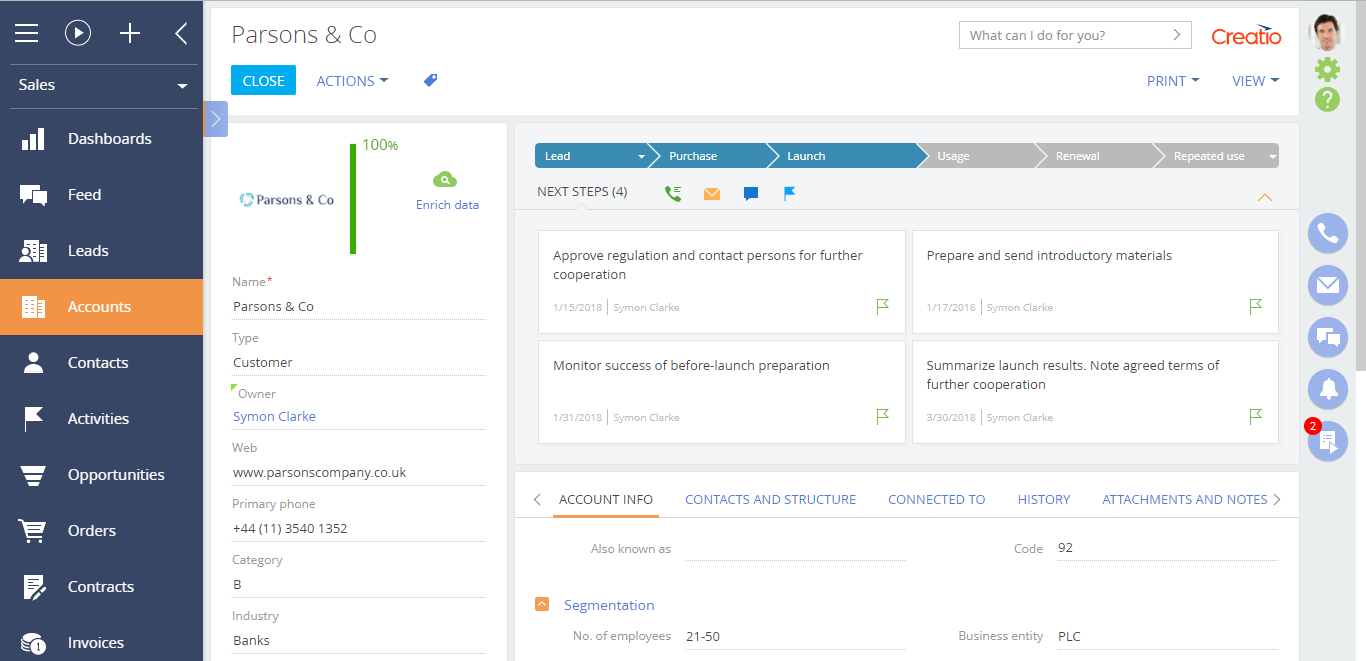Image resolution: width=1366 pixels, height=661 pixels.
Task: Switch to the CONNECTED TO tab
Action: pos(936,499)
